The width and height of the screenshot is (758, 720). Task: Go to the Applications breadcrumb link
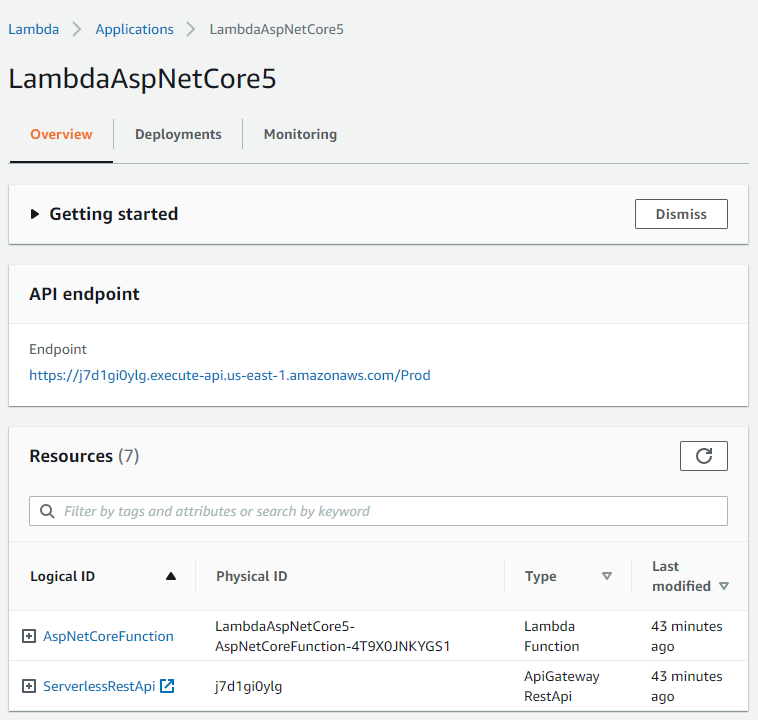pyautogui.click(x=134, y=29)
